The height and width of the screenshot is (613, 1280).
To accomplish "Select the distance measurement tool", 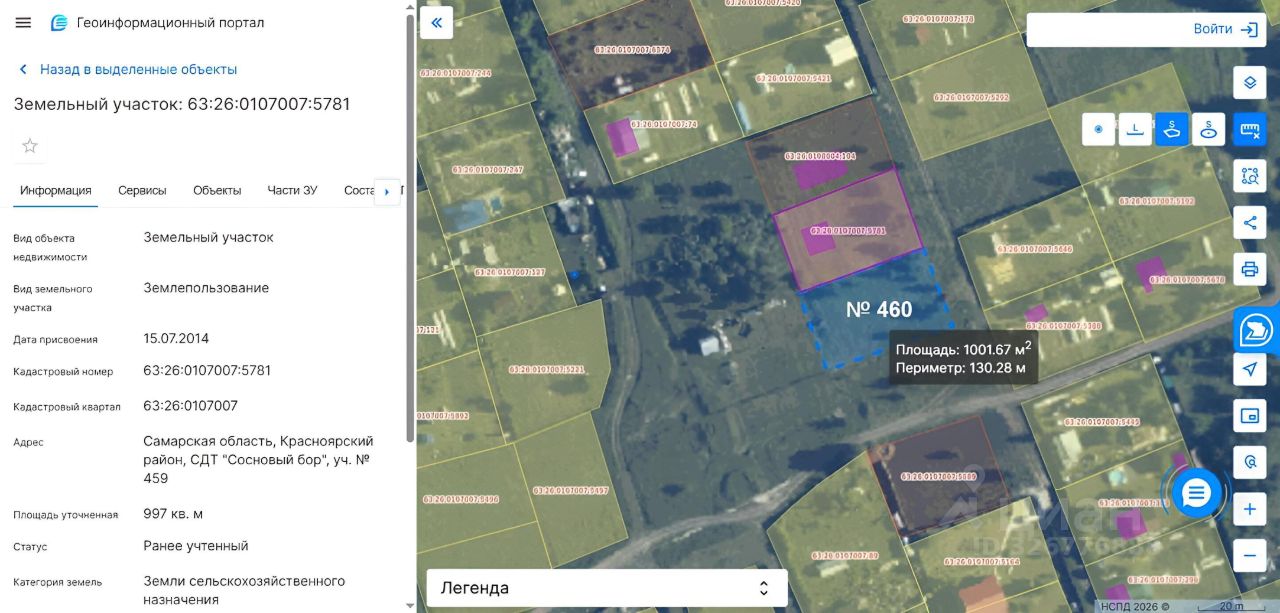I will [x=1135, y=129].
